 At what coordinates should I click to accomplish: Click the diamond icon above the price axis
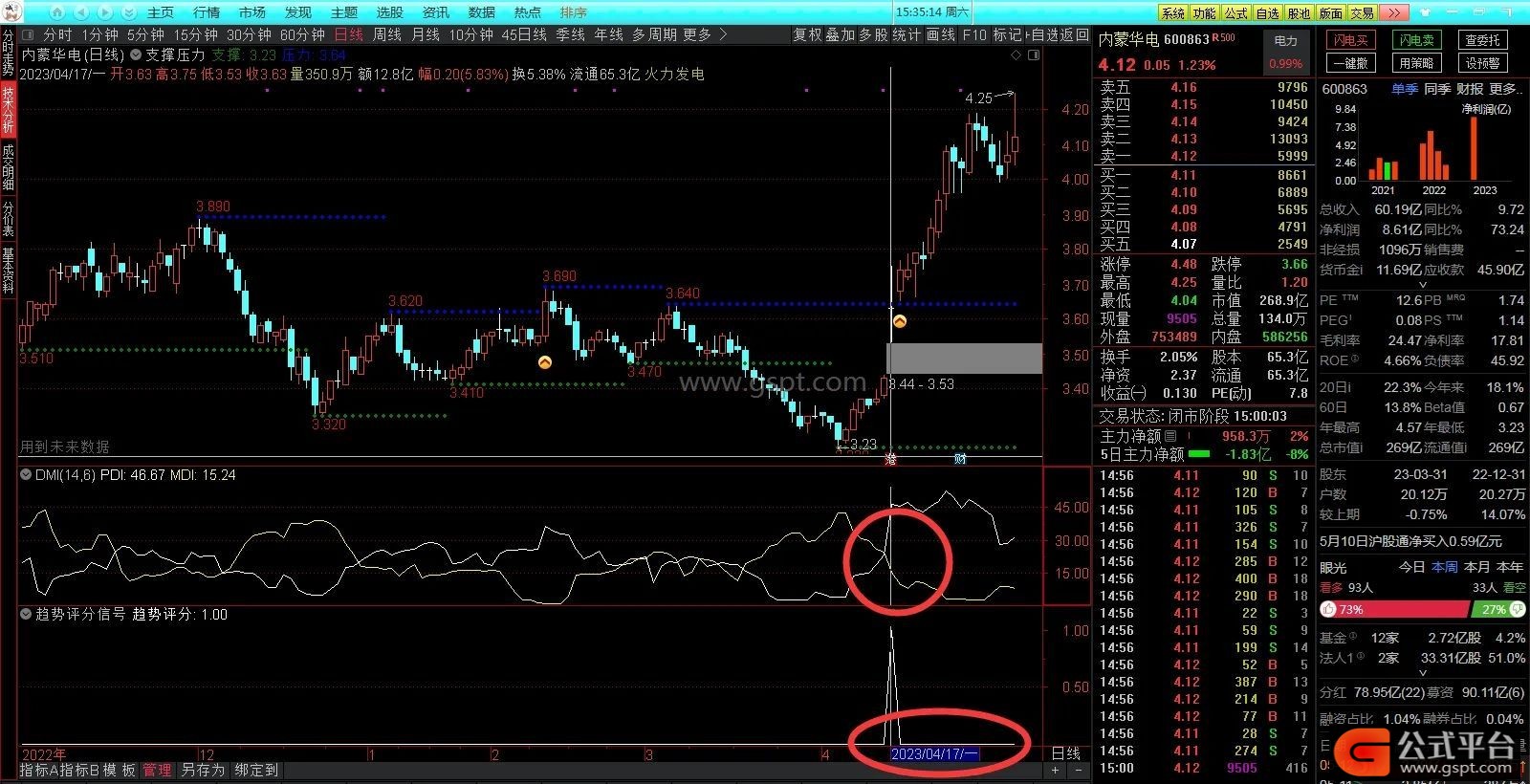[1016, 55]
